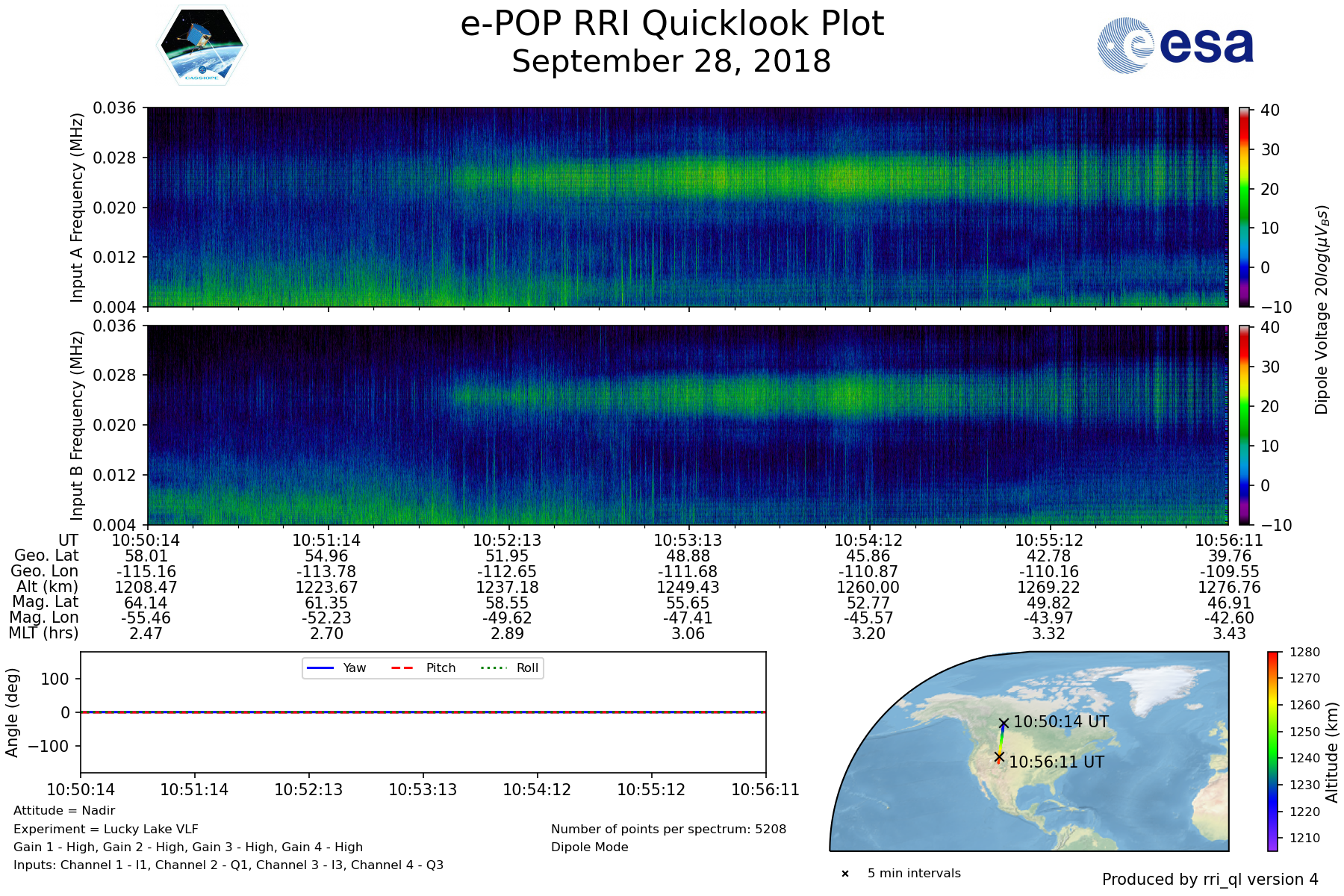Viewport: 1344px width, 896px height.
Task: Click the green dotted Roll line sample in legend
Action: point(493,668)
